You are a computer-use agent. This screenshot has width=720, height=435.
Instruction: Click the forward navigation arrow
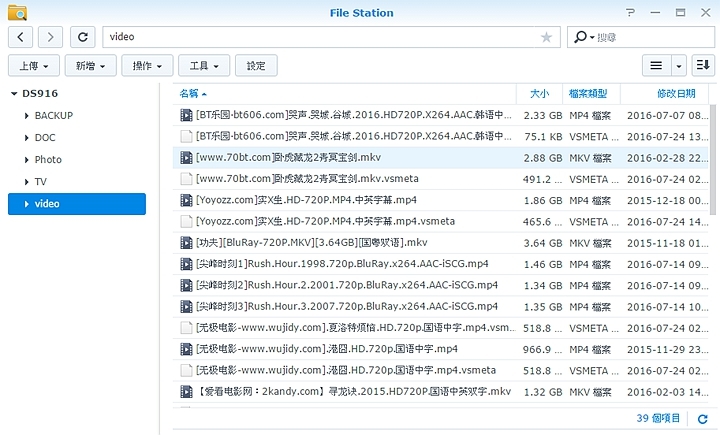(x=52, y=37)
